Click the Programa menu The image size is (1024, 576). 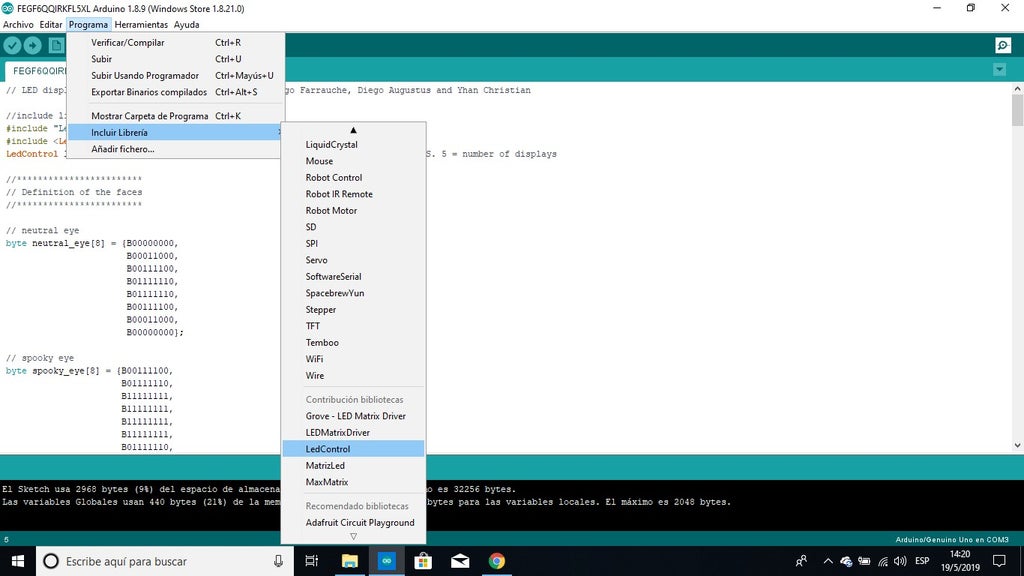(x=88, y=24)
